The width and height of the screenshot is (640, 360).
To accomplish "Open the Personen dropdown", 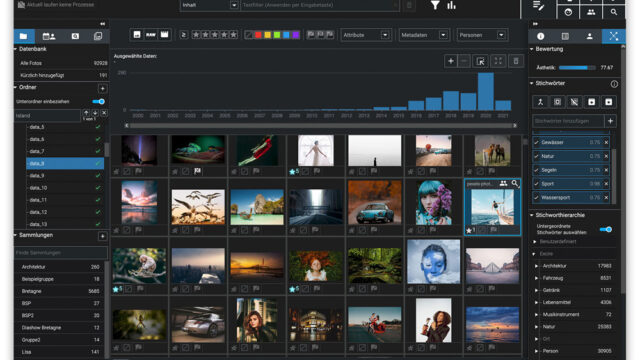I will coord(482,35).
